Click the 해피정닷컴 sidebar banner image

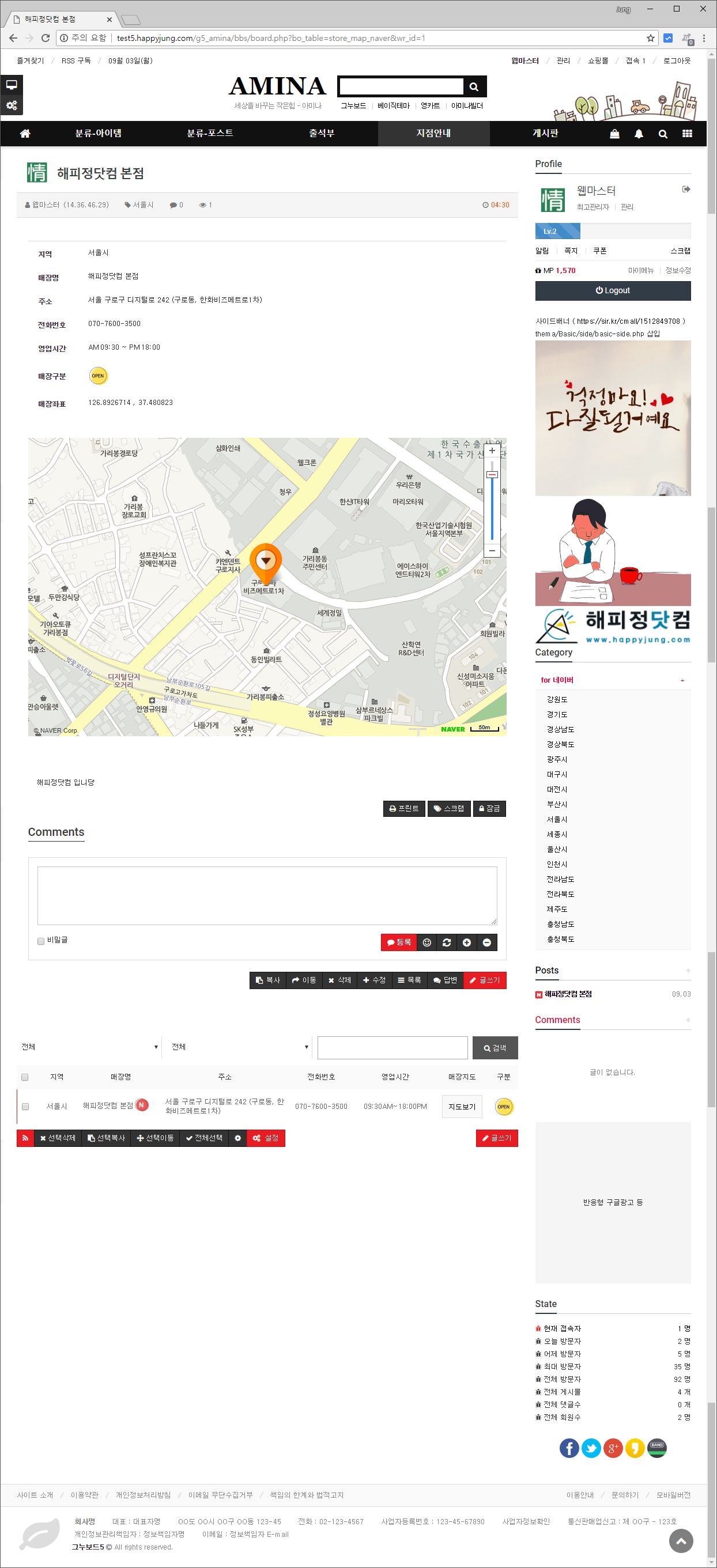click(613, 626)
